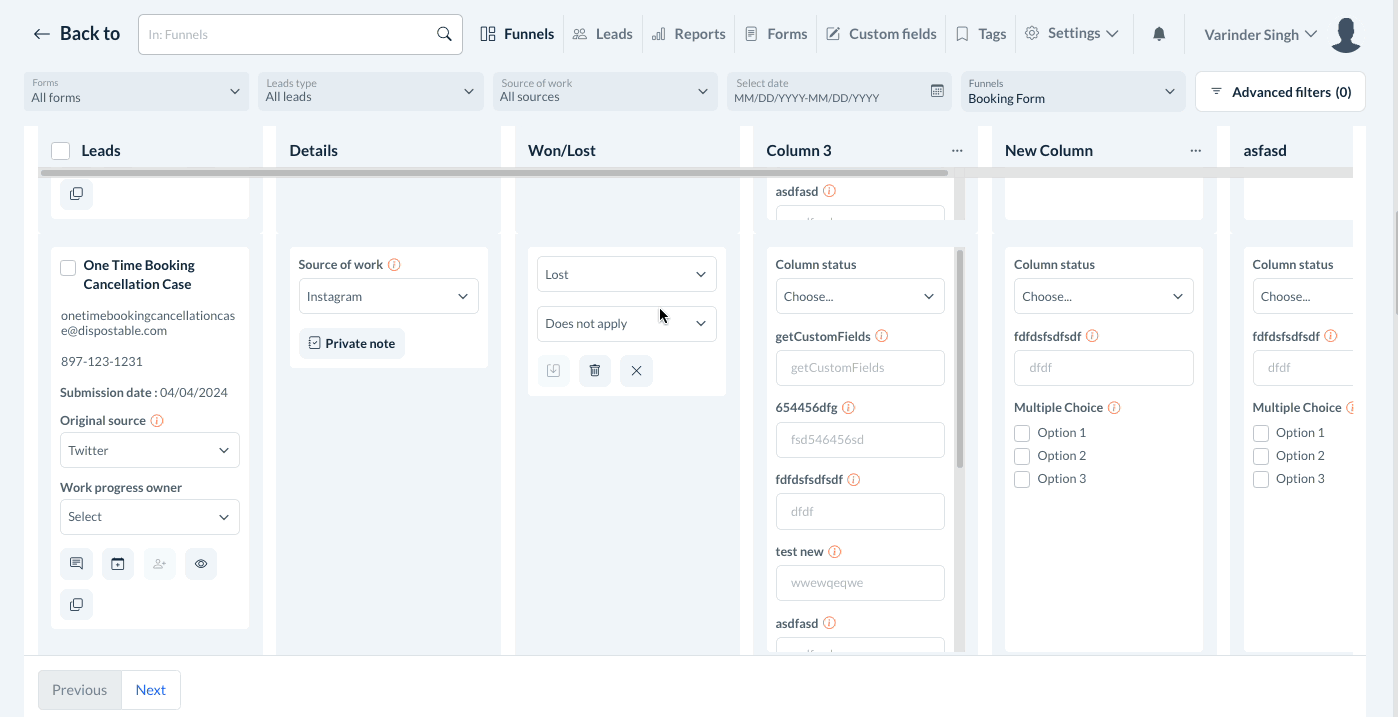Click the Column 3 vertical scrollbar
The width and height of the screenshot is (1398, 717).
pos(960,359)
